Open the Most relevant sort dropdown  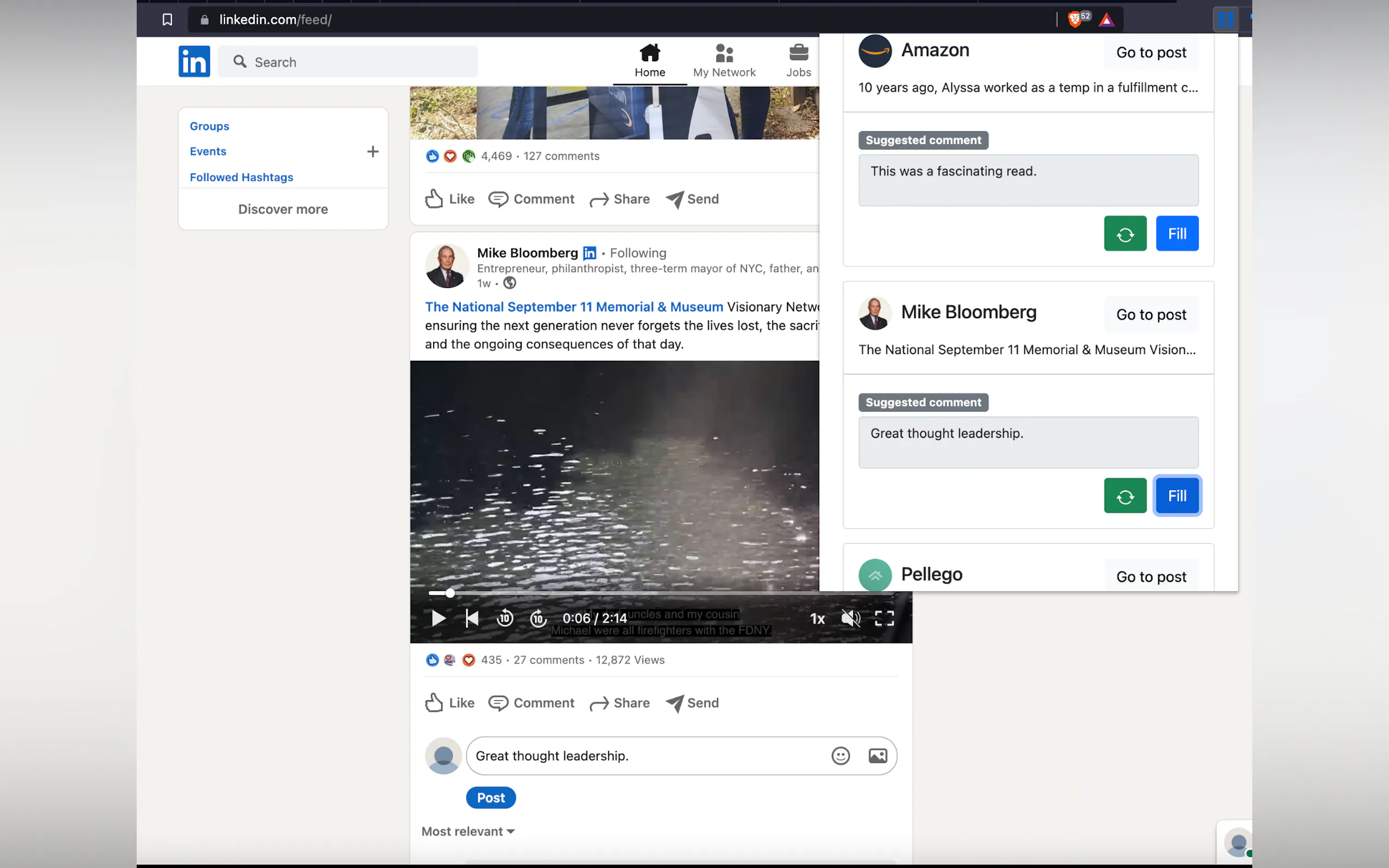click(x=468, y=831)
